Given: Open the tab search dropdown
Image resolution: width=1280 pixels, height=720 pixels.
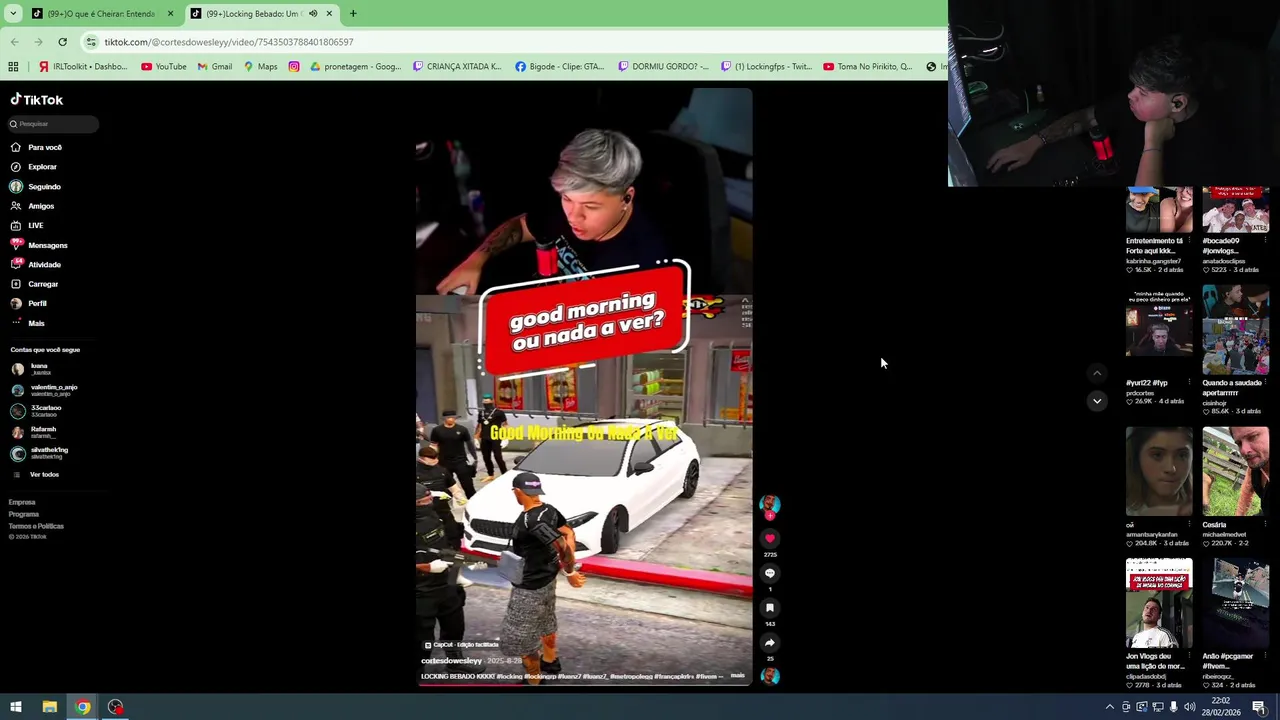Looking at the screenshot, I should 13,14.
